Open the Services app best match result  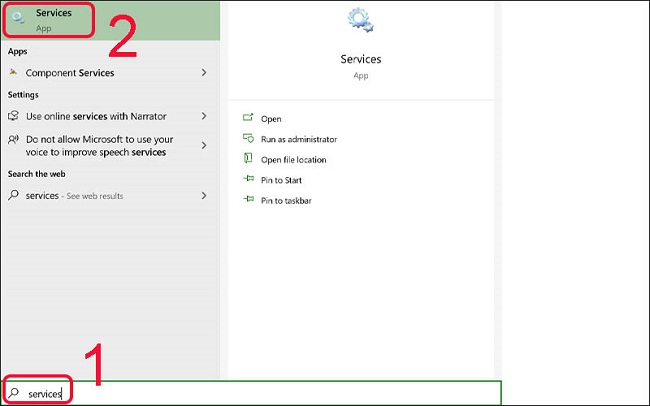pos(110,21)
